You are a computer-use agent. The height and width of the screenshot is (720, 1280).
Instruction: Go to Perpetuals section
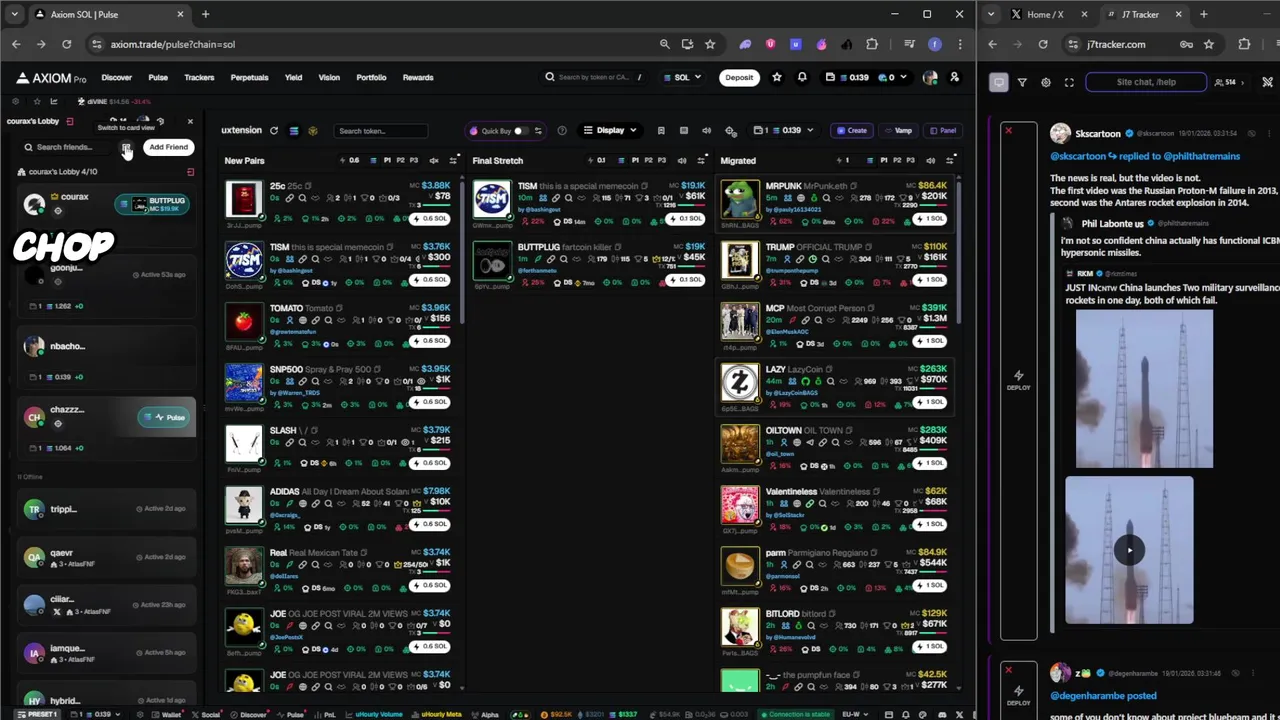249,77
